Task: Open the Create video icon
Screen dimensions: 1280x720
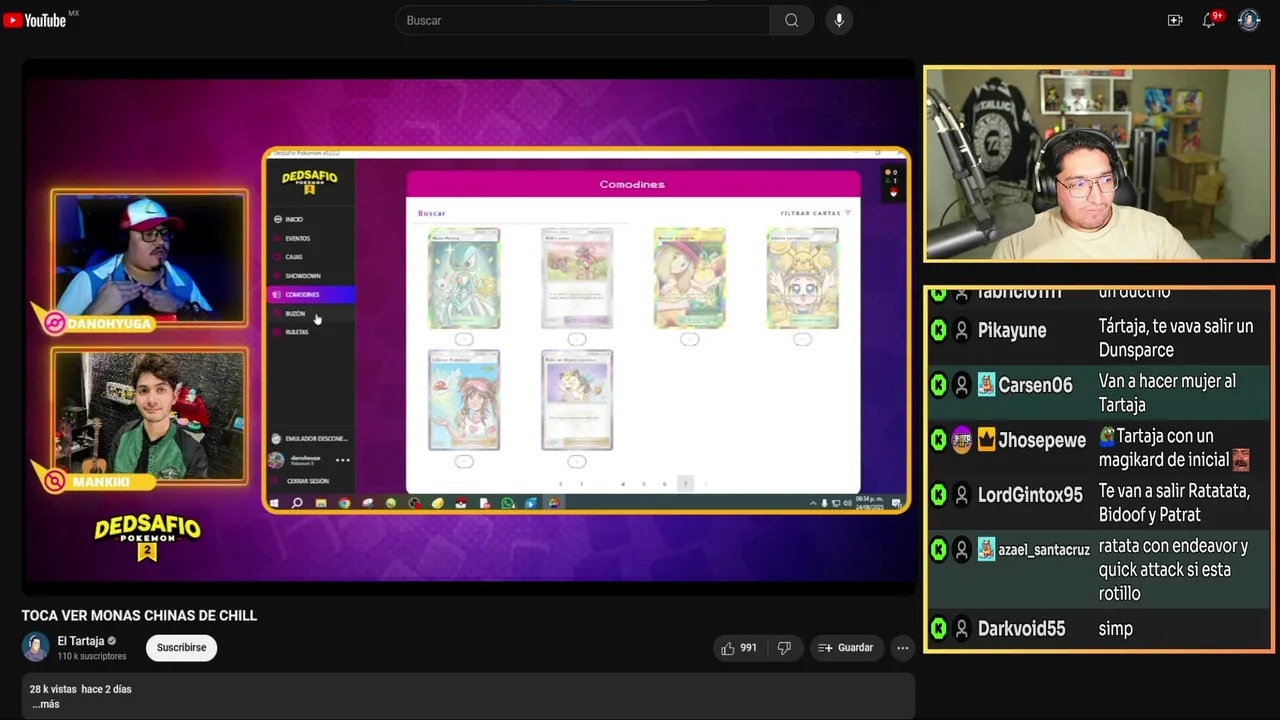Action: [x=1175, y=20]
